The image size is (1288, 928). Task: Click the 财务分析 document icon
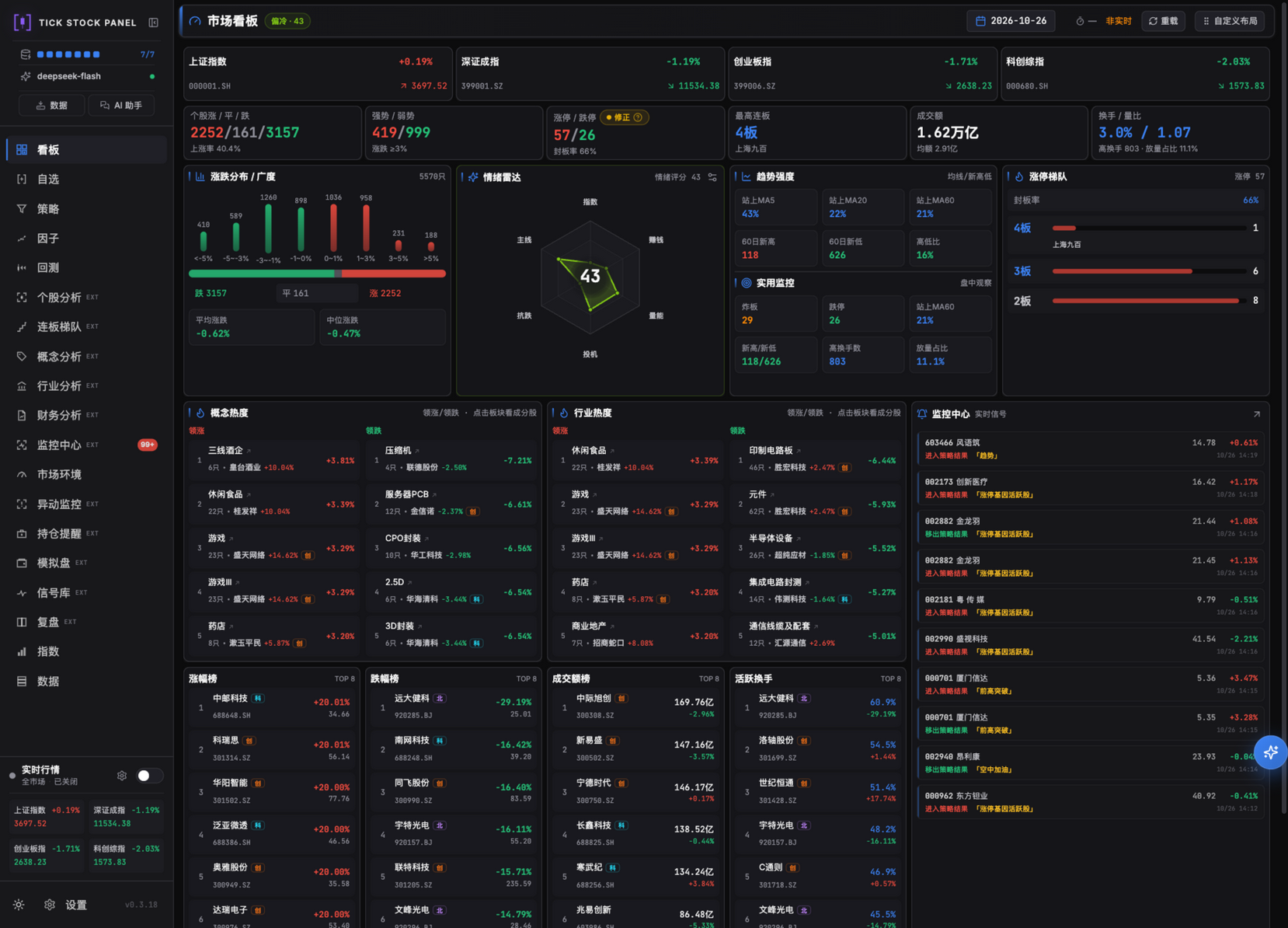pyautogui.click(x=22, y=415)
